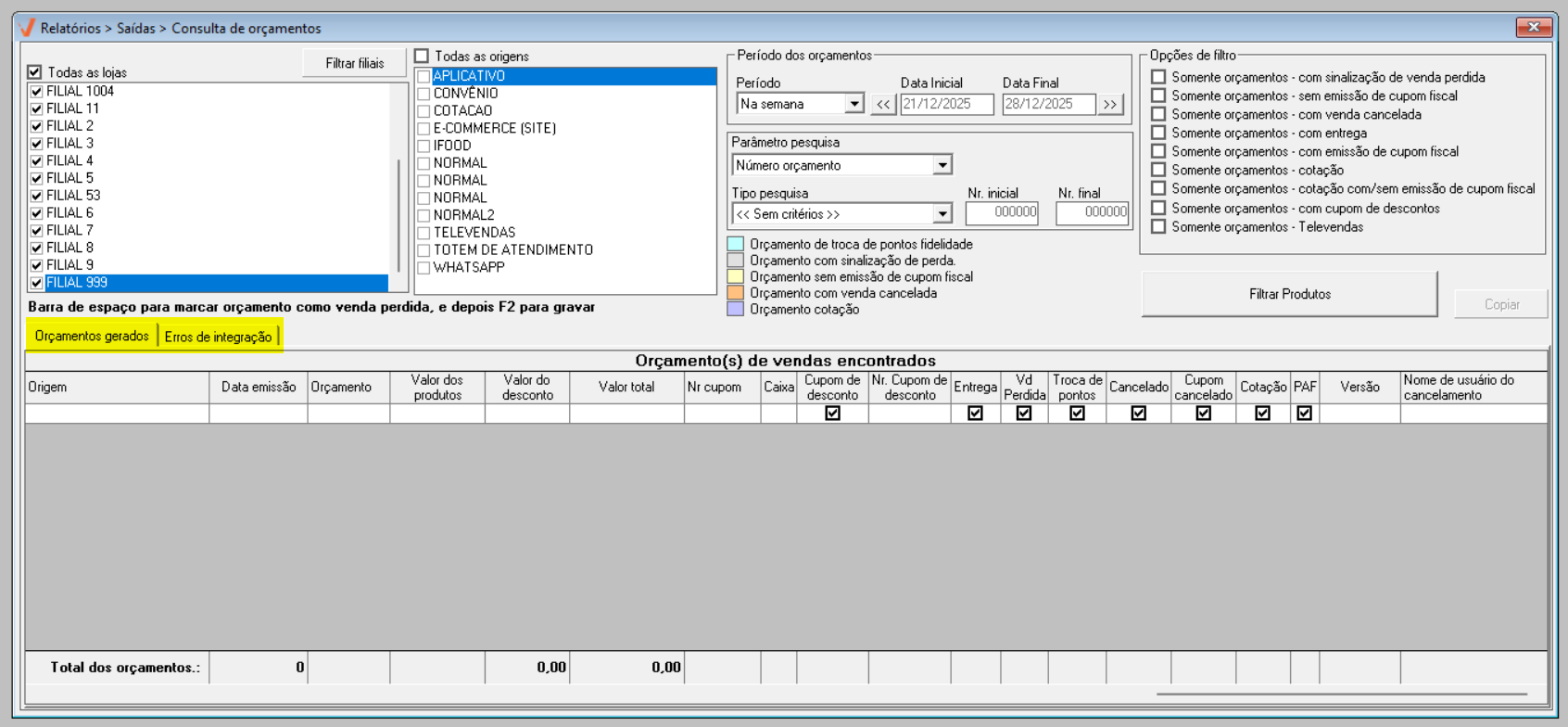
Task: Open the Período dropdown
Action: (854, 104)
